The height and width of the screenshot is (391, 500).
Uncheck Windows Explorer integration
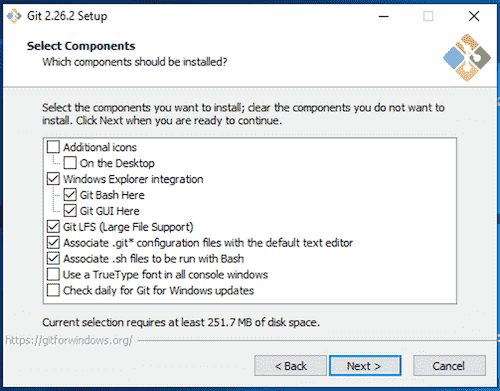click(53, 179)
